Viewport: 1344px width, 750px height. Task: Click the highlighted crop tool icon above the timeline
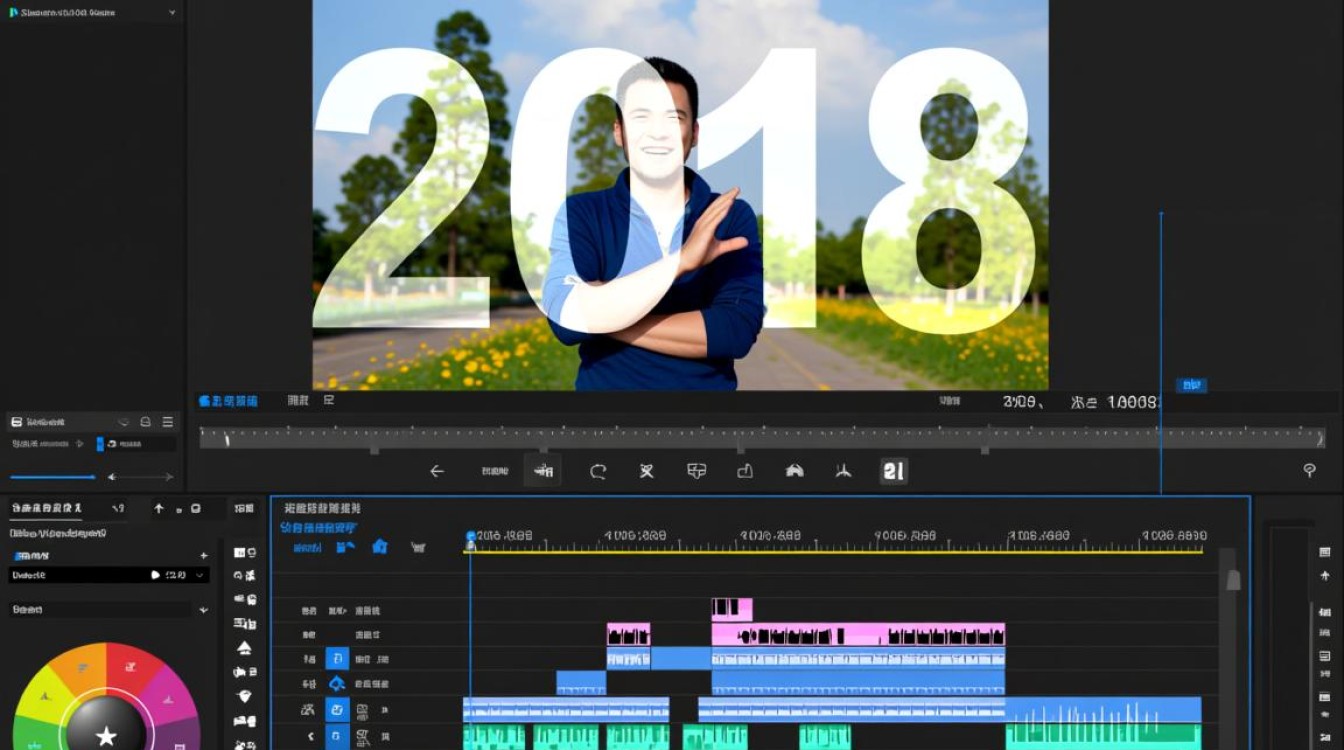coord(542,470)
